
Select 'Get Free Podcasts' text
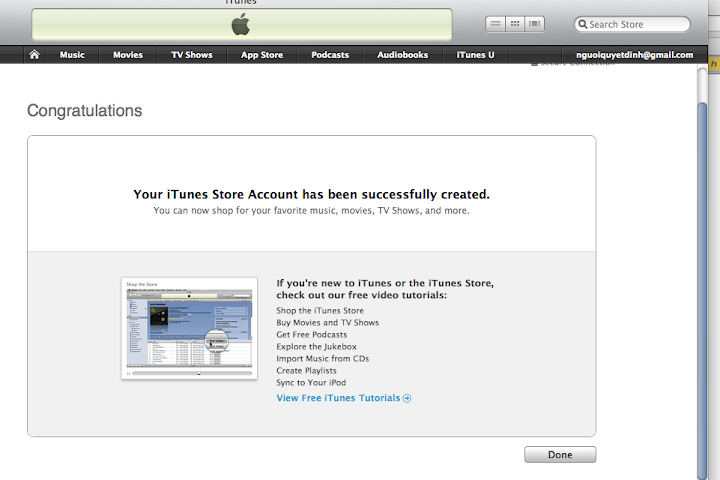[311, 334]
